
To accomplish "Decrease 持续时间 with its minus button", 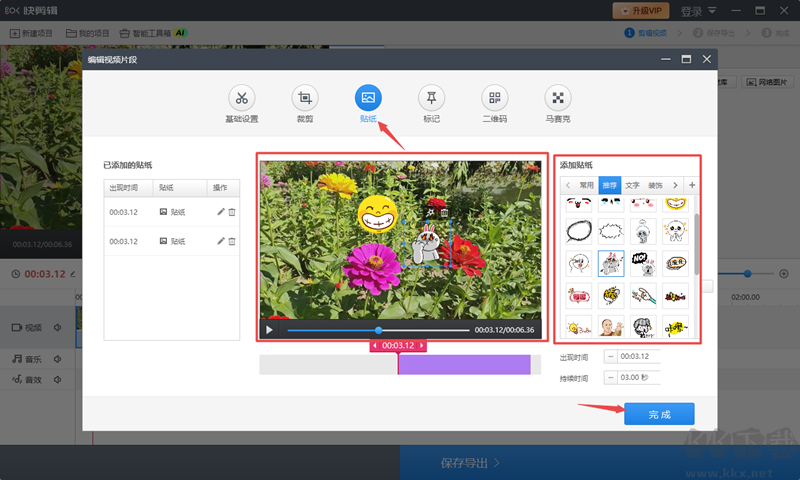I will click(610, 377).
